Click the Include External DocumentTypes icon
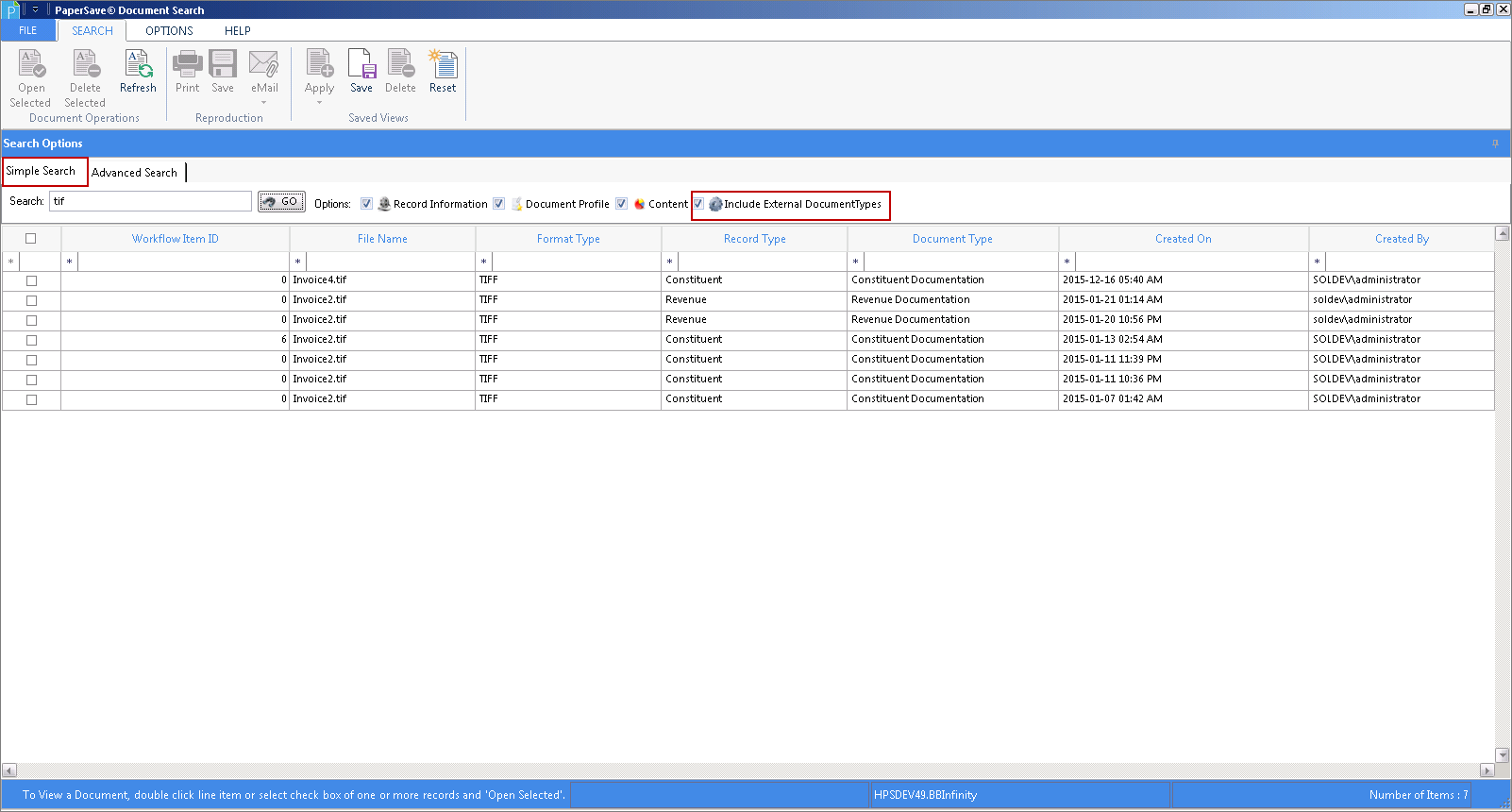This screenshot has height=812, width=1512. [715, 204]
